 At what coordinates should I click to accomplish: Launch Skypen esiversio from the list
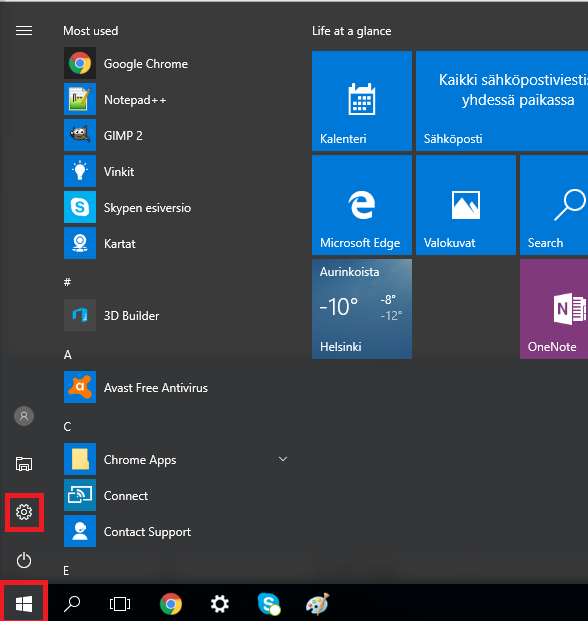pos(177,208)
